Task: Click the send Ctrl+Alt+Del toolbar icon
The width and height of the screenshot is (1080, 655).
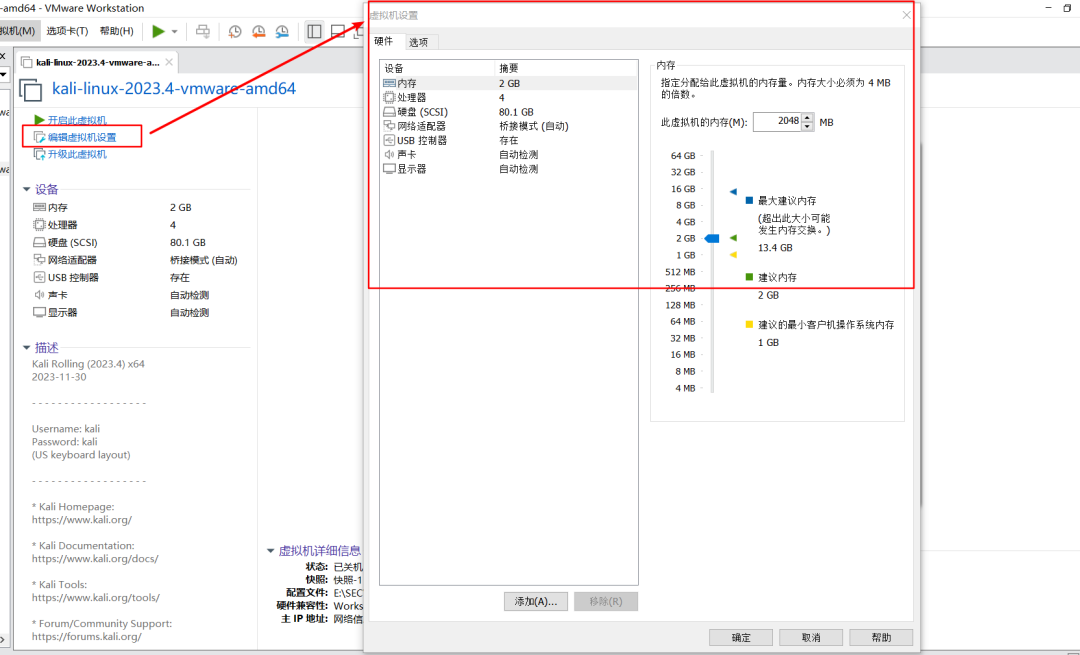Action: [x=202, y=31]
